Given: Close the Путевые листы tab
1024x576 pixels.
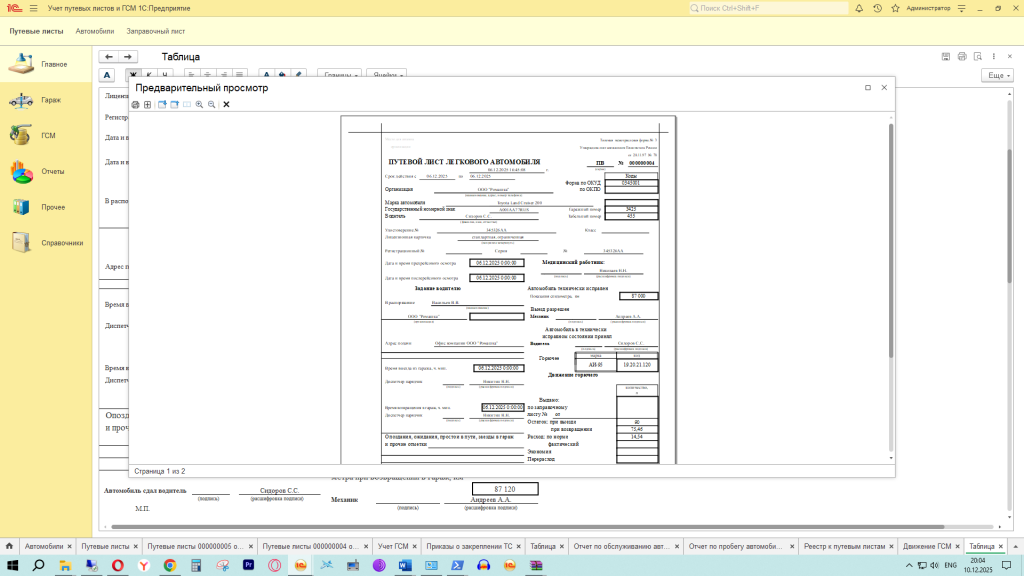Looking at the screenshot, I should click(x=136, y=546).
